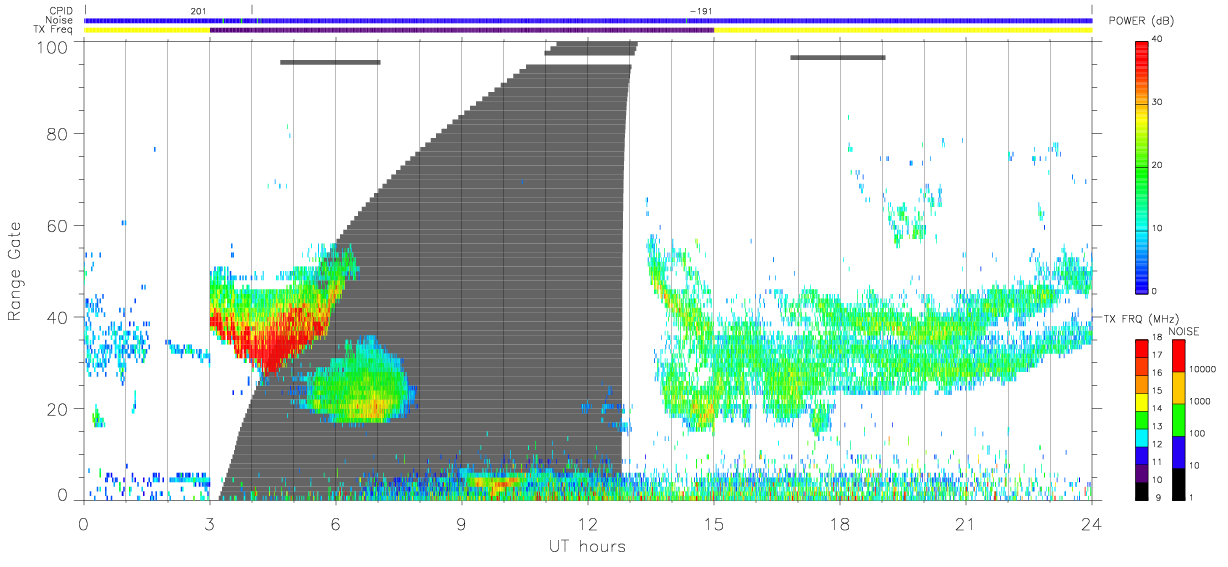Click the 40 tick on the power colorbar

[1159, 40]
